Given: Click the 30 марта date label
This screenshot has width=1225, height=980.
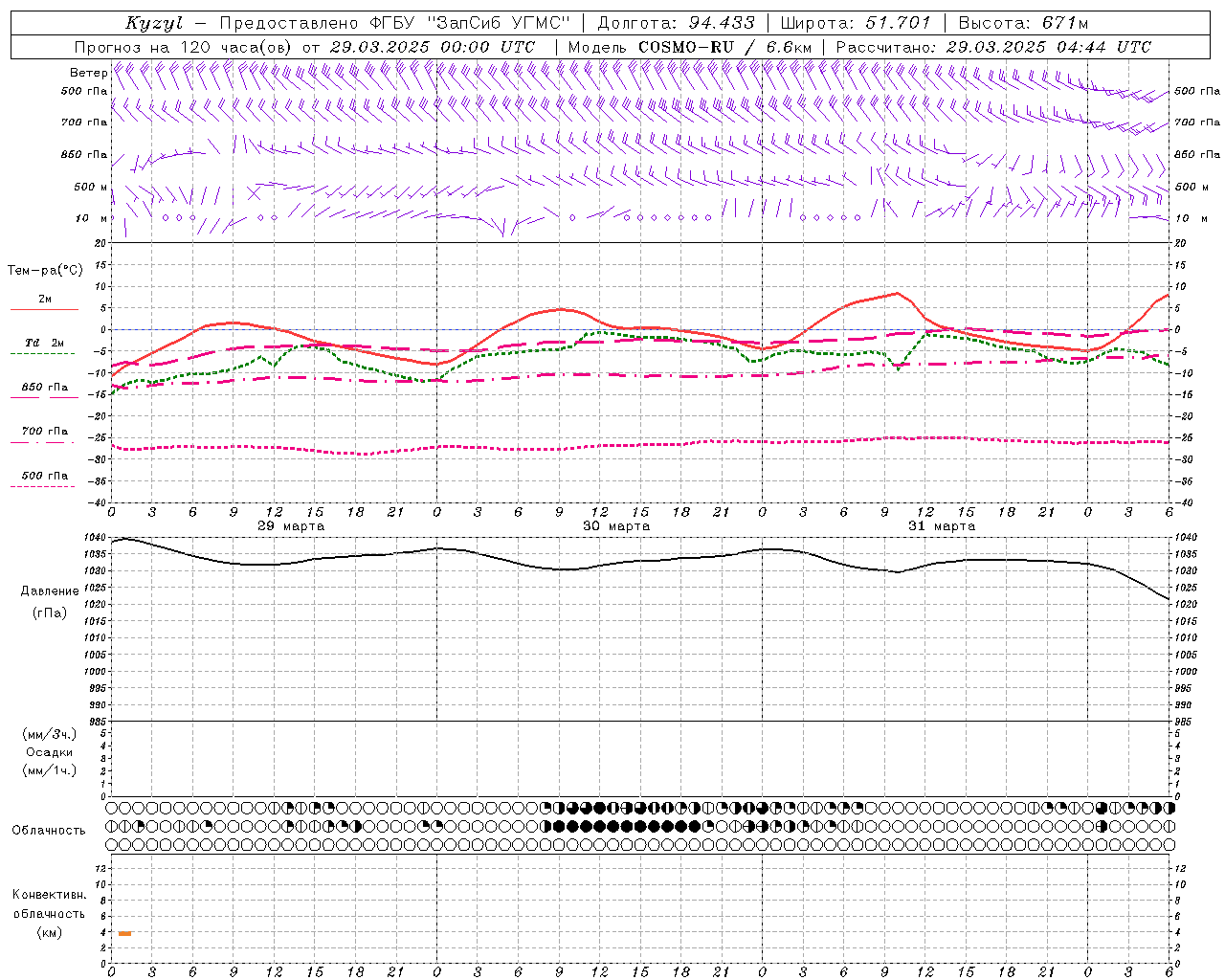Looking at the screenshot, I should (x=616, y=526).
